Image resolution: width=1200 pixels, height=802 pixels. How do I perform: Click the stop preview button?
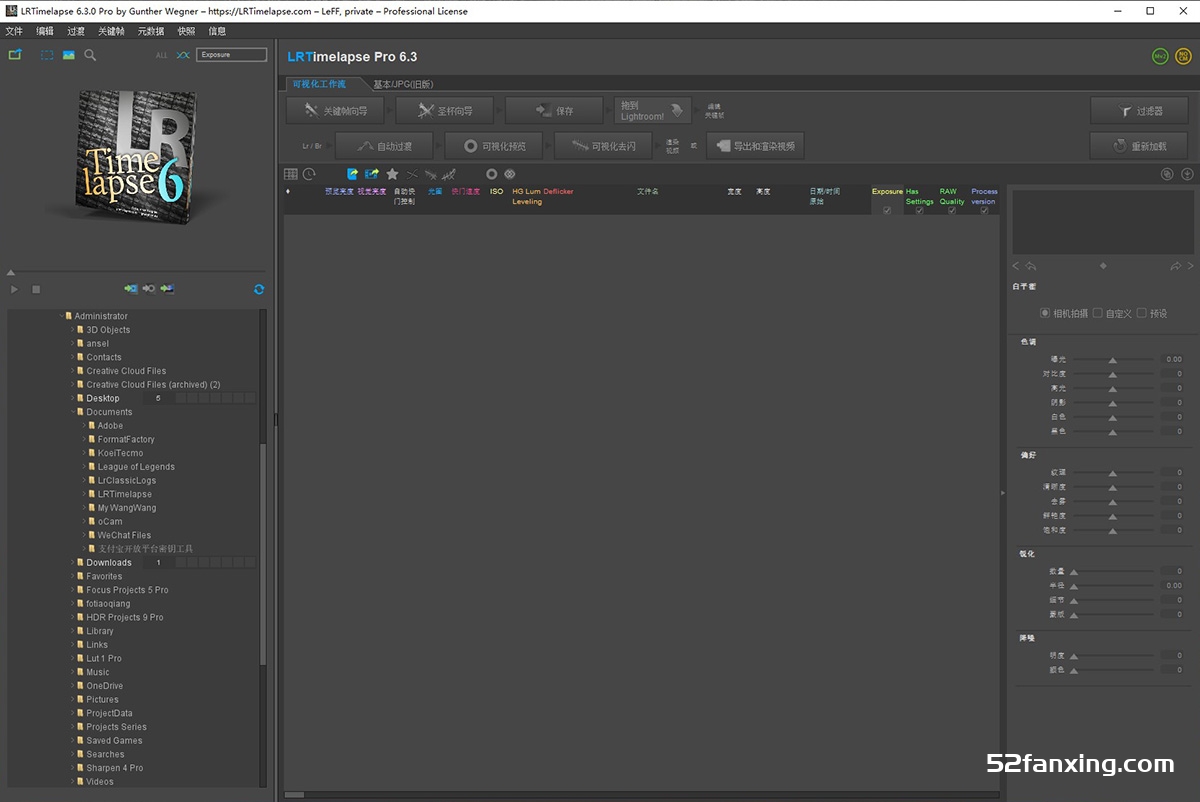[x=36, y=289]
